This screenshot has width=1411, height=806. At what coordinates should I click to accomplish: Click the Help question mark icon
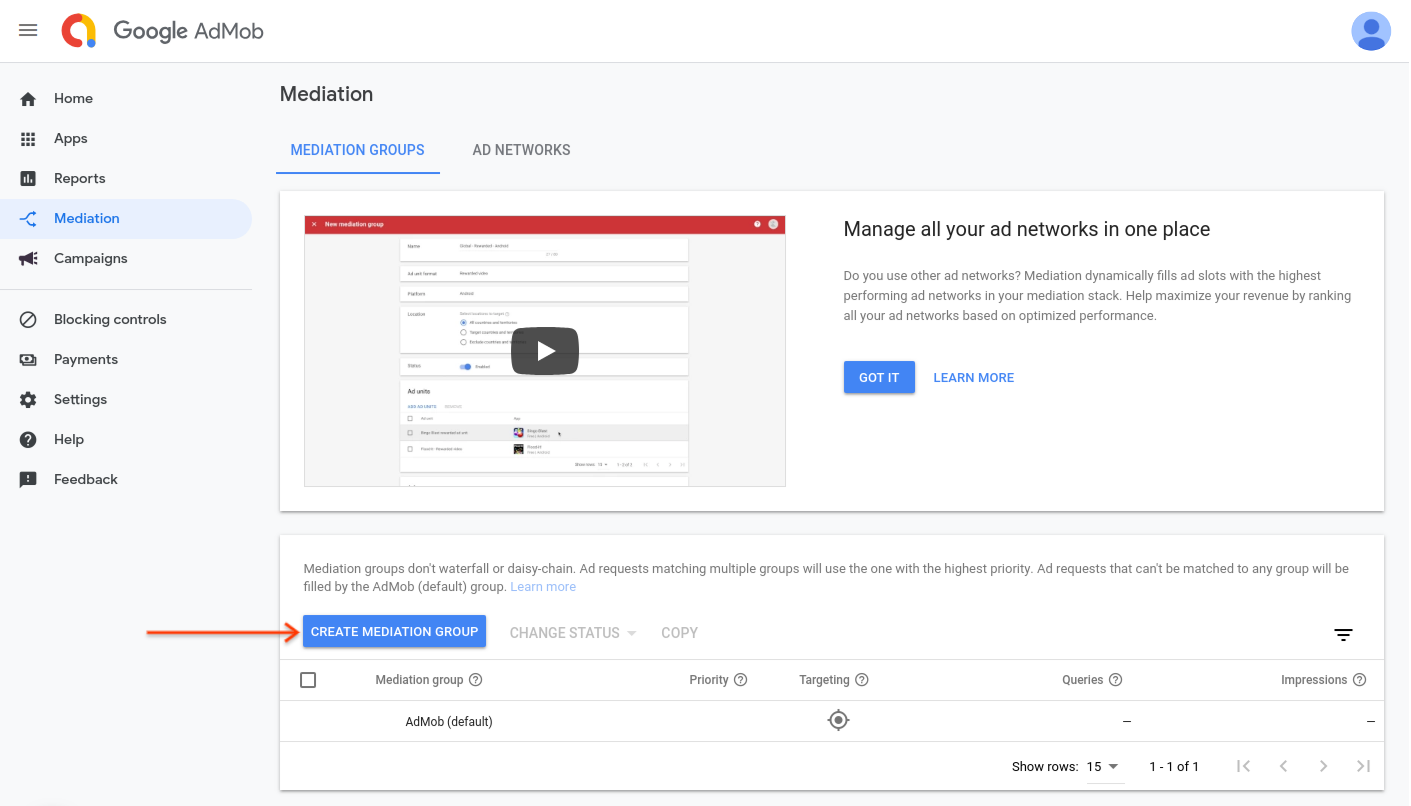point(28,440)
